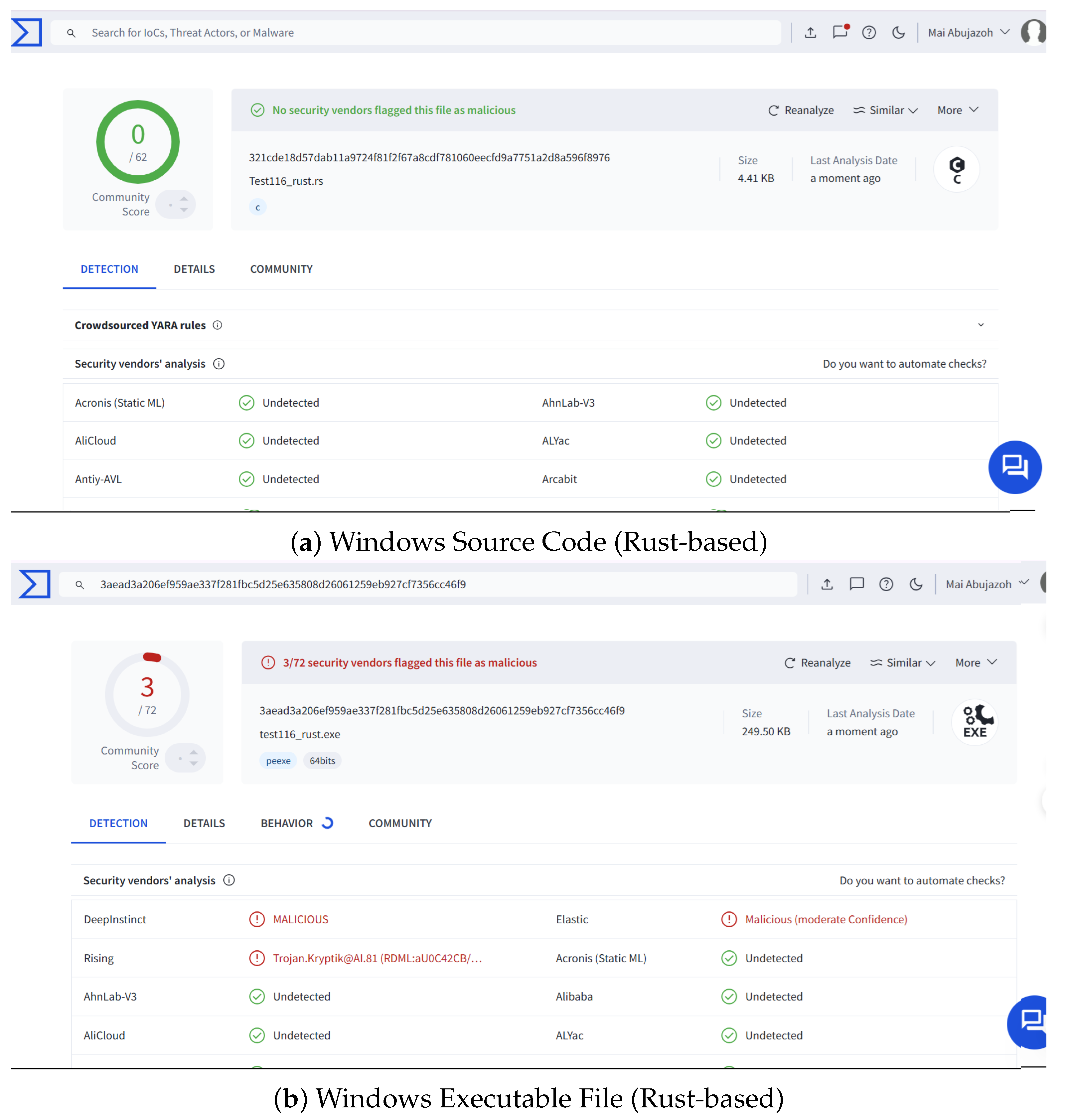This screenshot has width=1067, height=1120.
Task: Click the '64bits' tag chip
Action: click(323, 761)
